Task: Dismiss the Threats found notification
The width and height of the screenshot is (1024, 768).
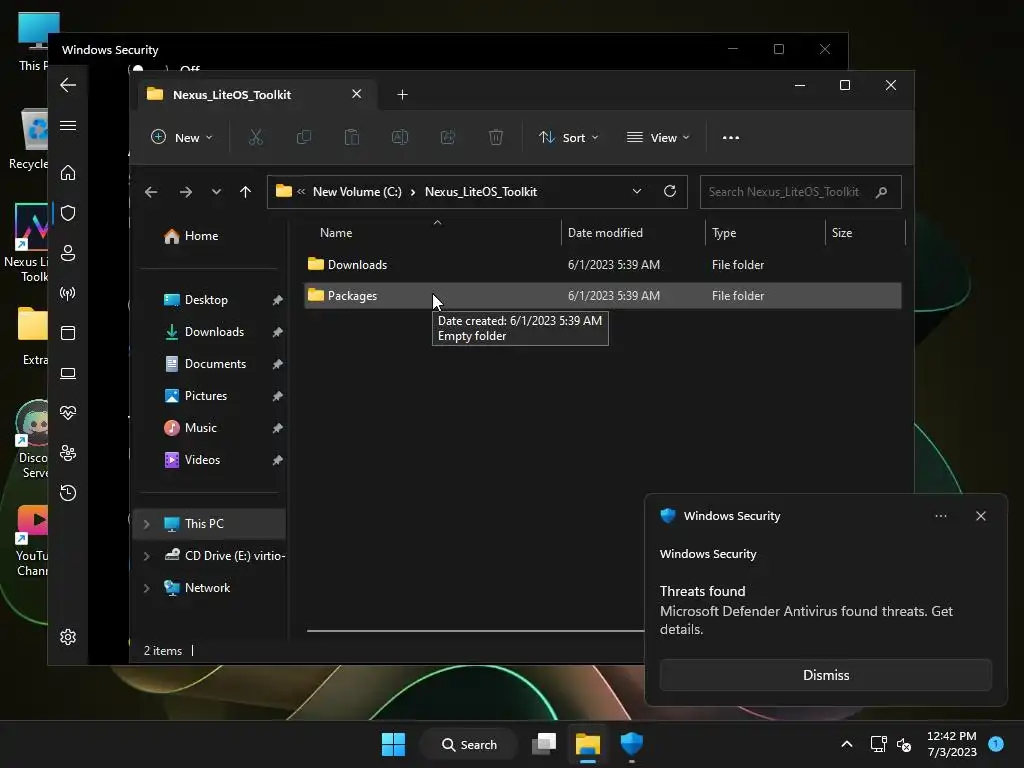Action: coord(825,675)
